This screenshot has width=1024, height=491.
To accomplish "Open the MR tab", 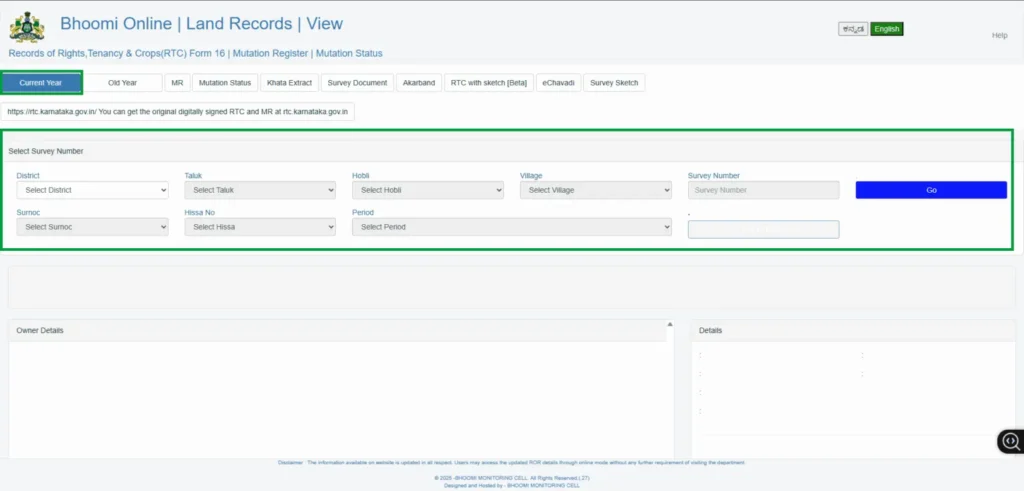I will pos(177,83).
